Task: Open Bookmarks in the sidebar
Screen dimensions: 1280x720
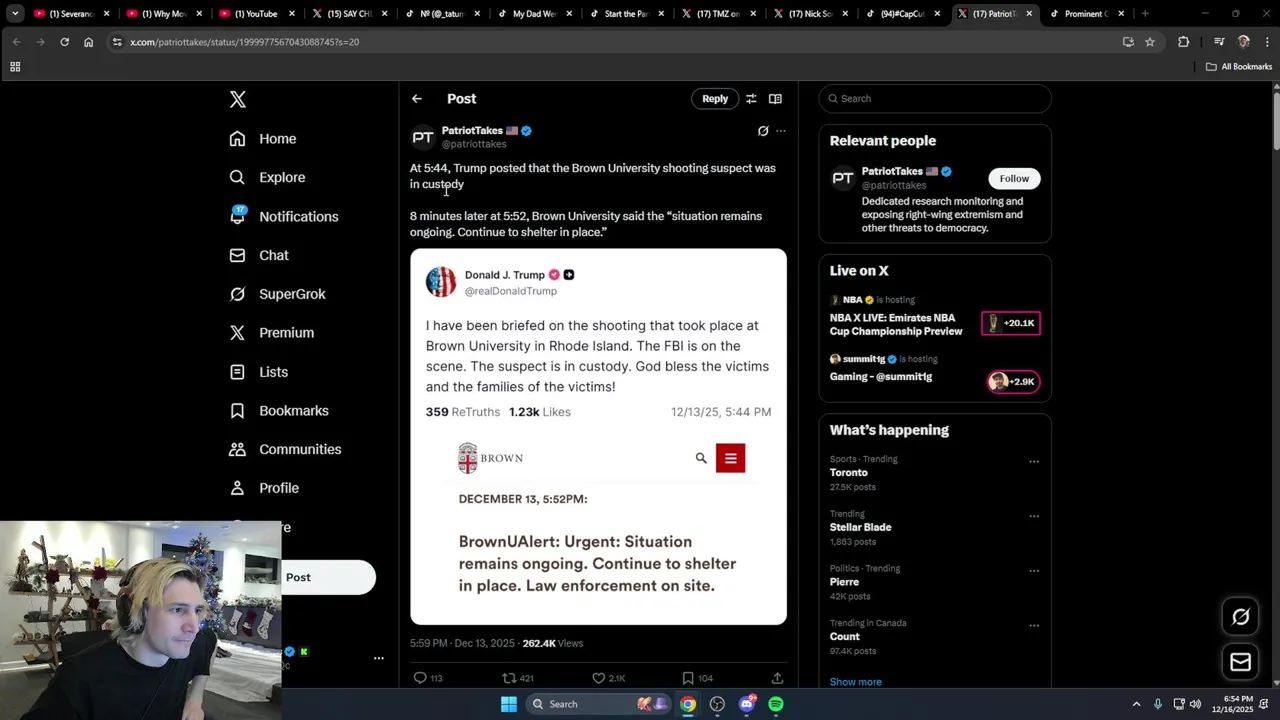Action: click(279, 411)
